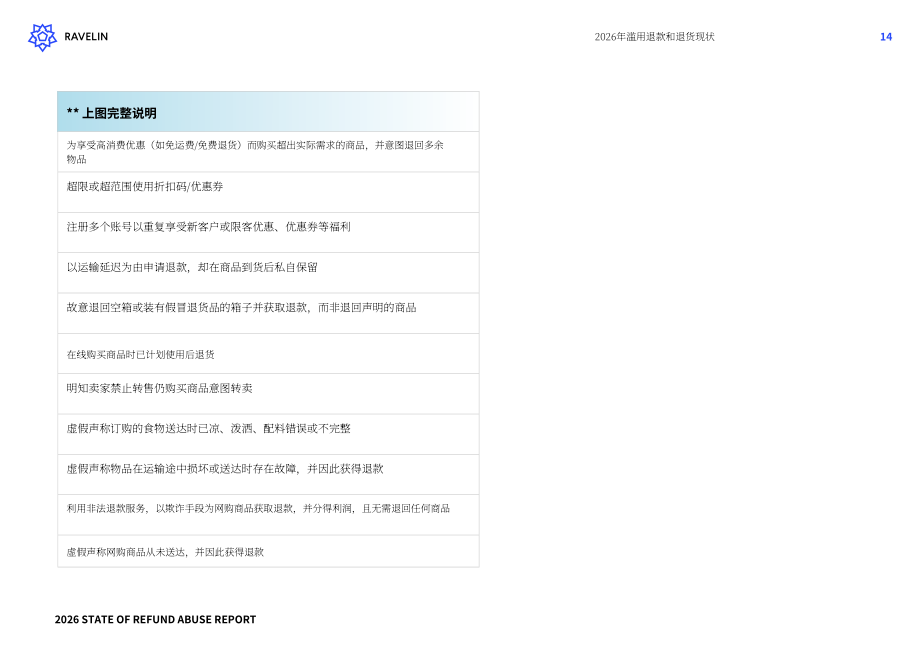Click the row 以运输延迟为由申请退款
The height and width of the screenshot is (651, 920).
(268, 273)
